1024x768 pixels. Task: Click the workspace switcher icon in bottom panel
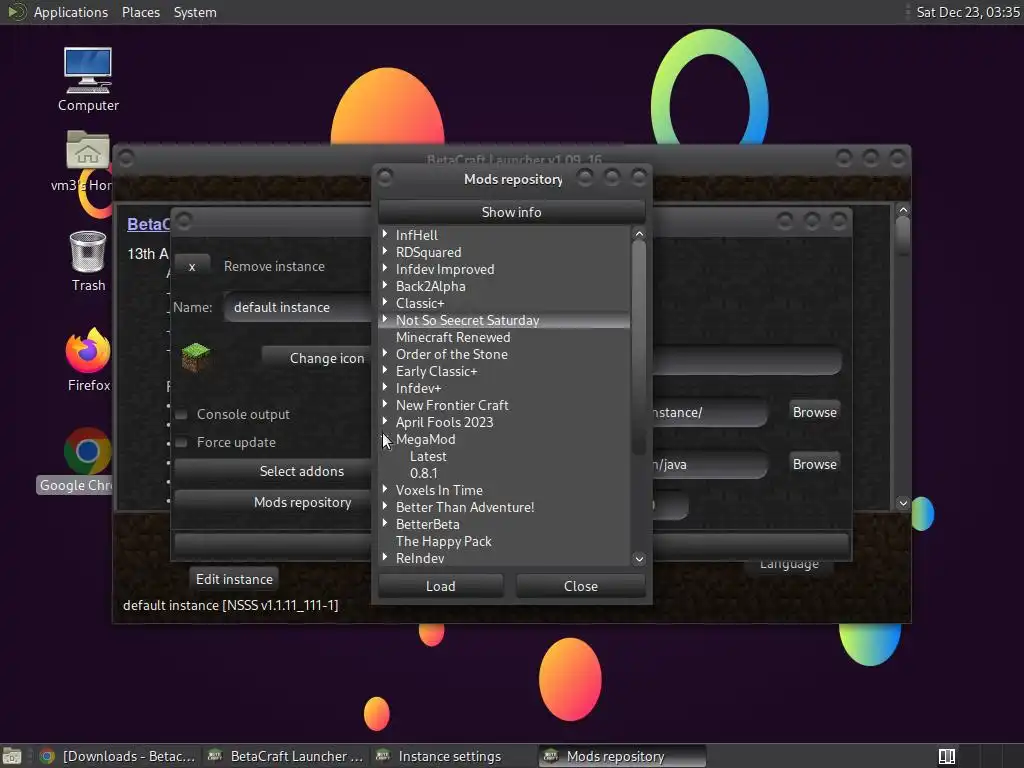point(947,756)
